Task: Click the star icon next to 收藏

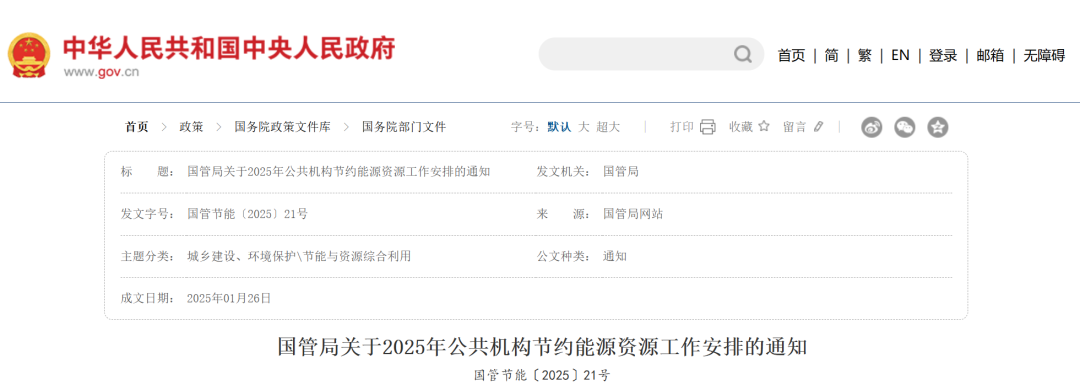Action: tap(763, 126)
